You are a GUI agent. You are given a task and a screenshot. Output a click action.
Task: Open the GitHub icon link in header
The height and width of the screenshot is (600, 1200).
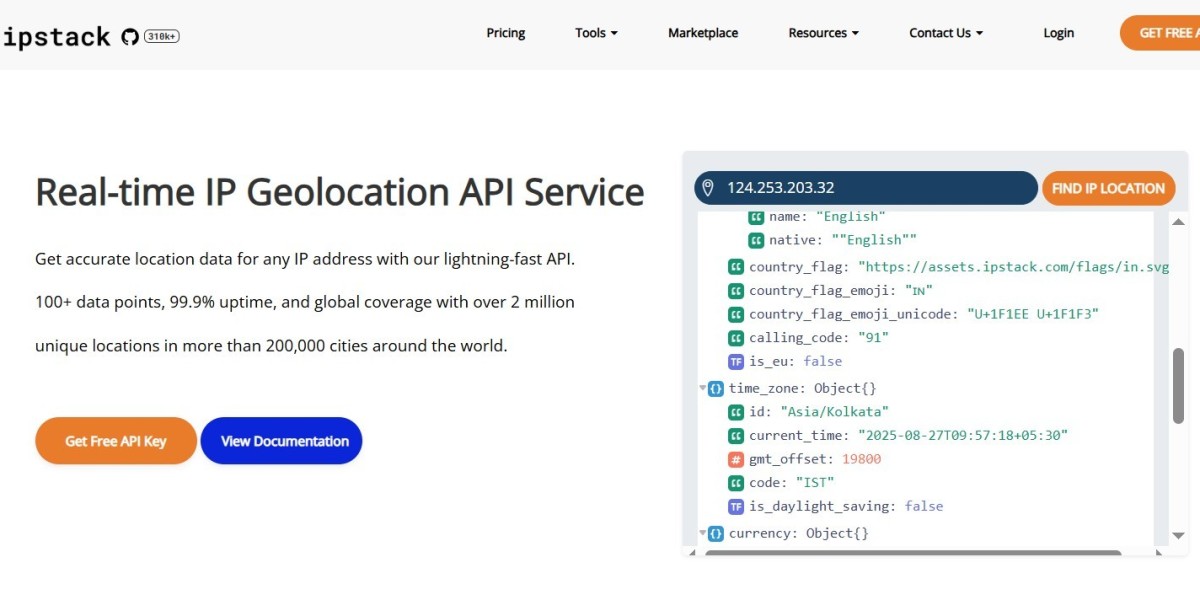pos(129,37)
